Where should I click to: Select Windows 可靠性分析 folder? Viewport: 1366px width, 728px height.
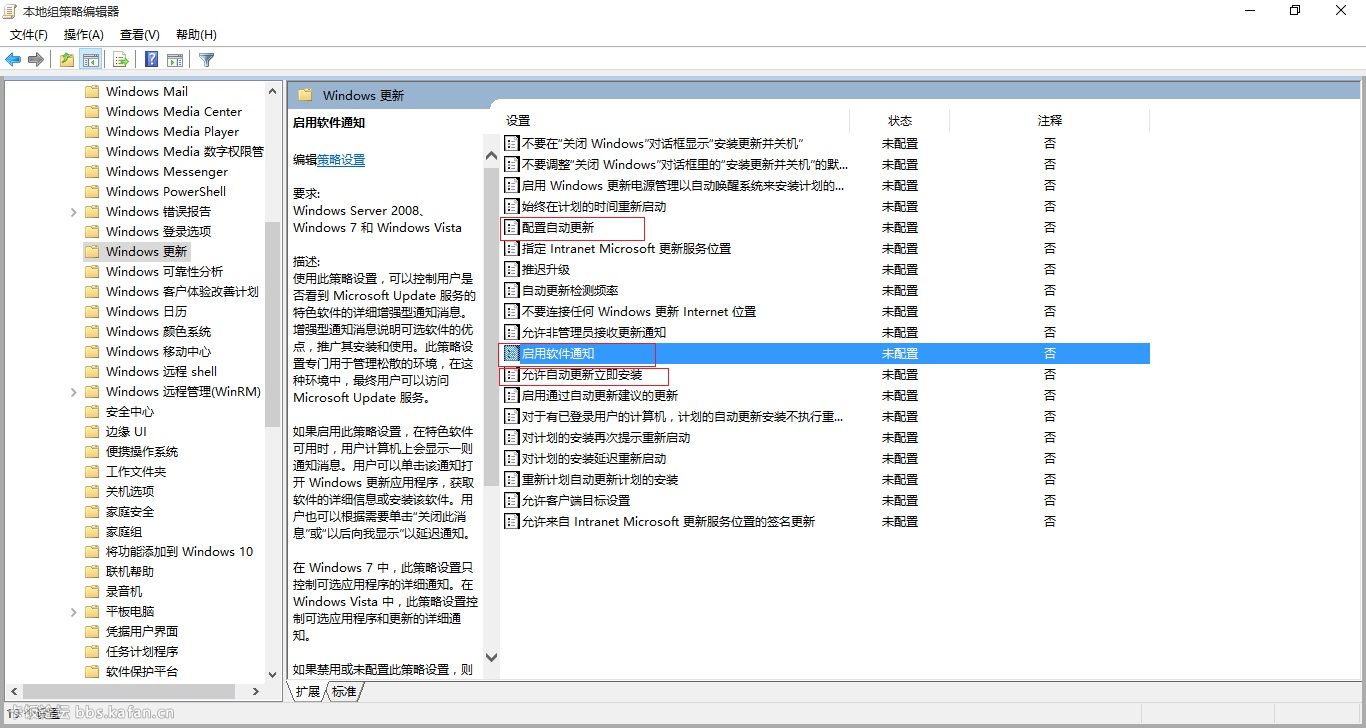(x=164, y=271)
